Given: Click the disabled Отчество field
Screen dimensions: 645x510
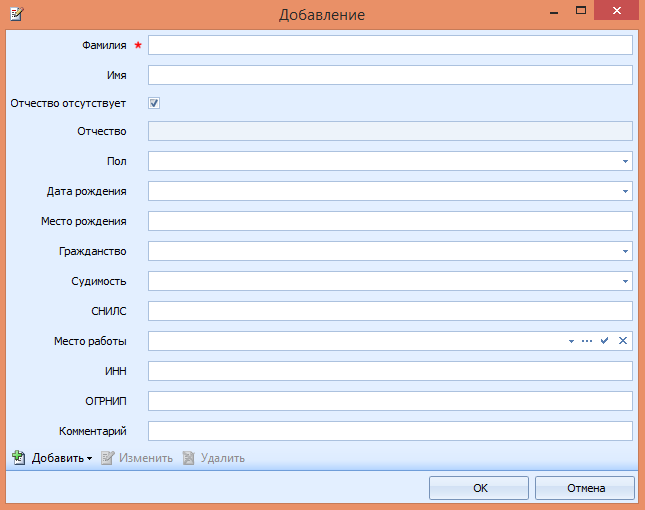Looking at the screenshot, I should click(390, 131).
